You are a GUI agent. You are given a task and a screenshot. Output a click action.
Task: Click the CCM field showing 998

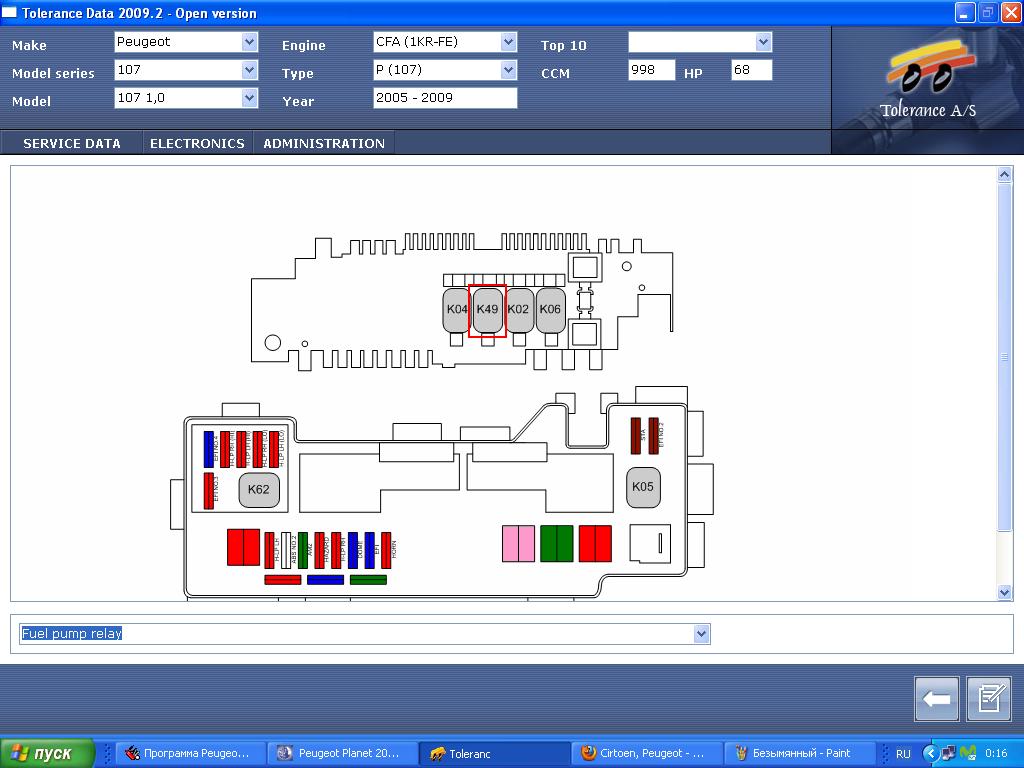click(x=652, y=70)
